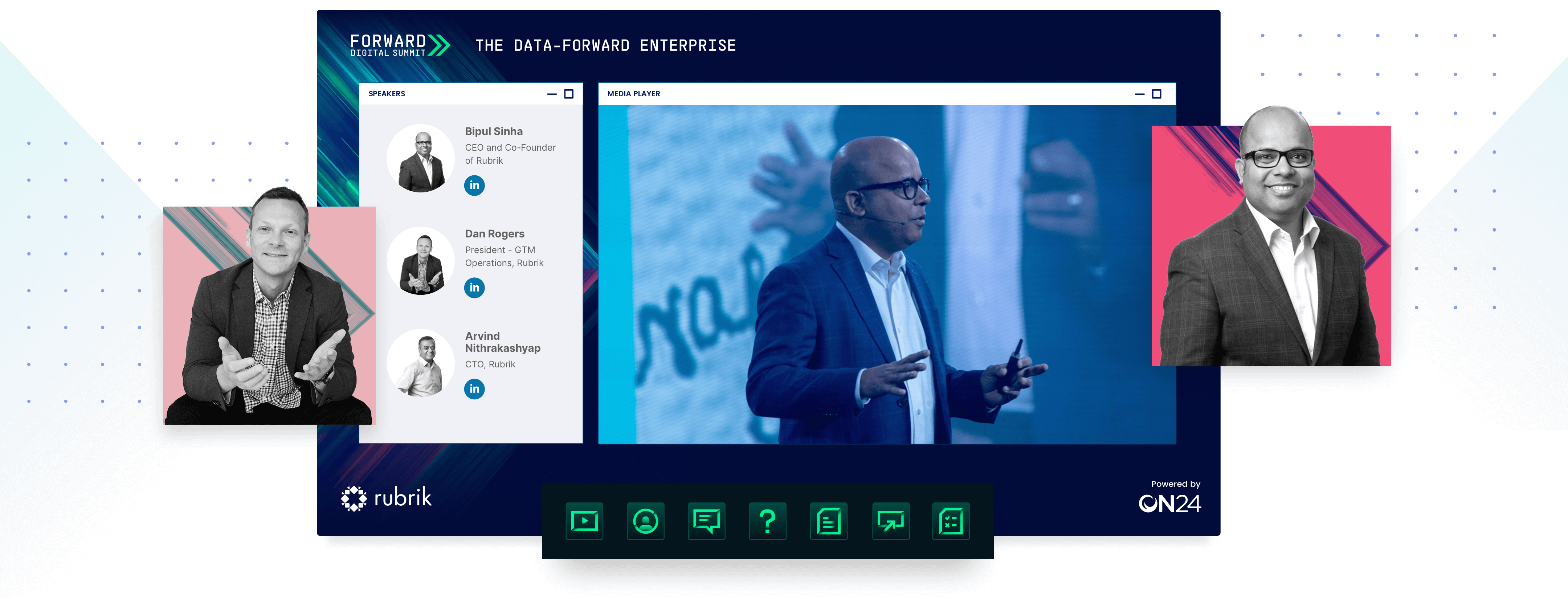Minimize the Media Player panel

(1140, 94)
